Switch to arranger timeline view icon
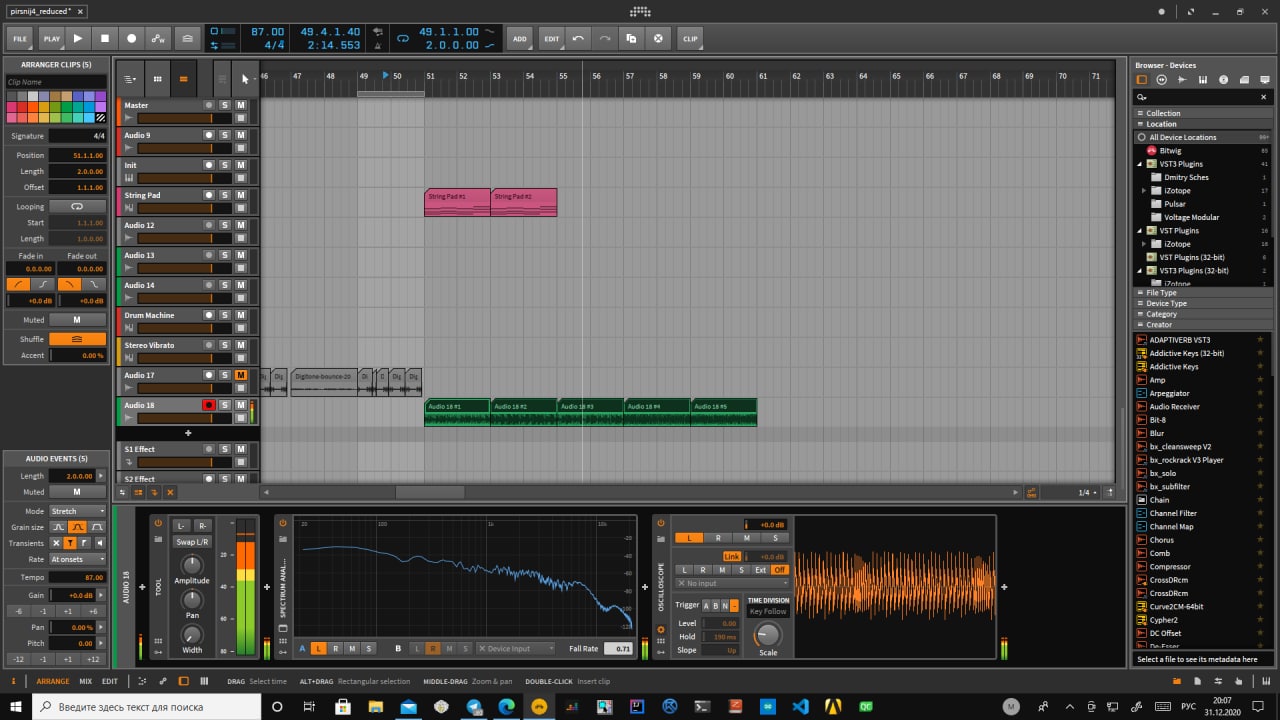1280x720 pixels. coord(183,79)
